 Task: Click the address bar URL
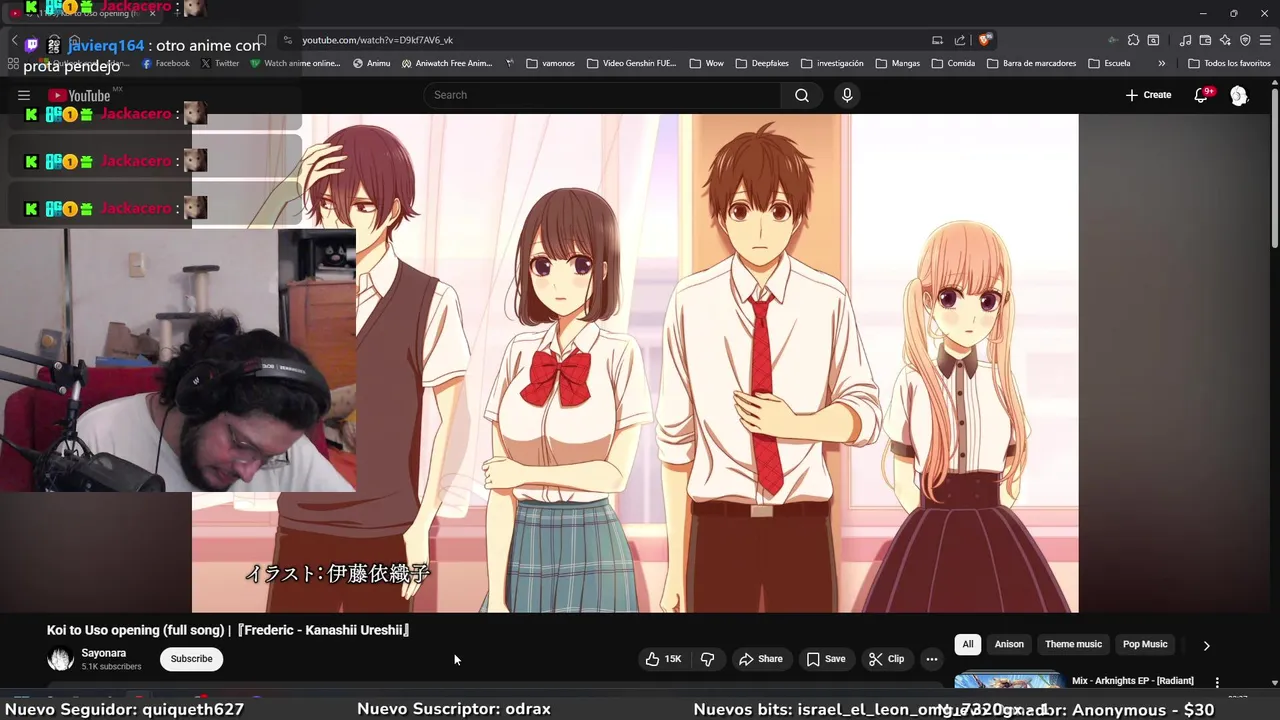point(378,40)
